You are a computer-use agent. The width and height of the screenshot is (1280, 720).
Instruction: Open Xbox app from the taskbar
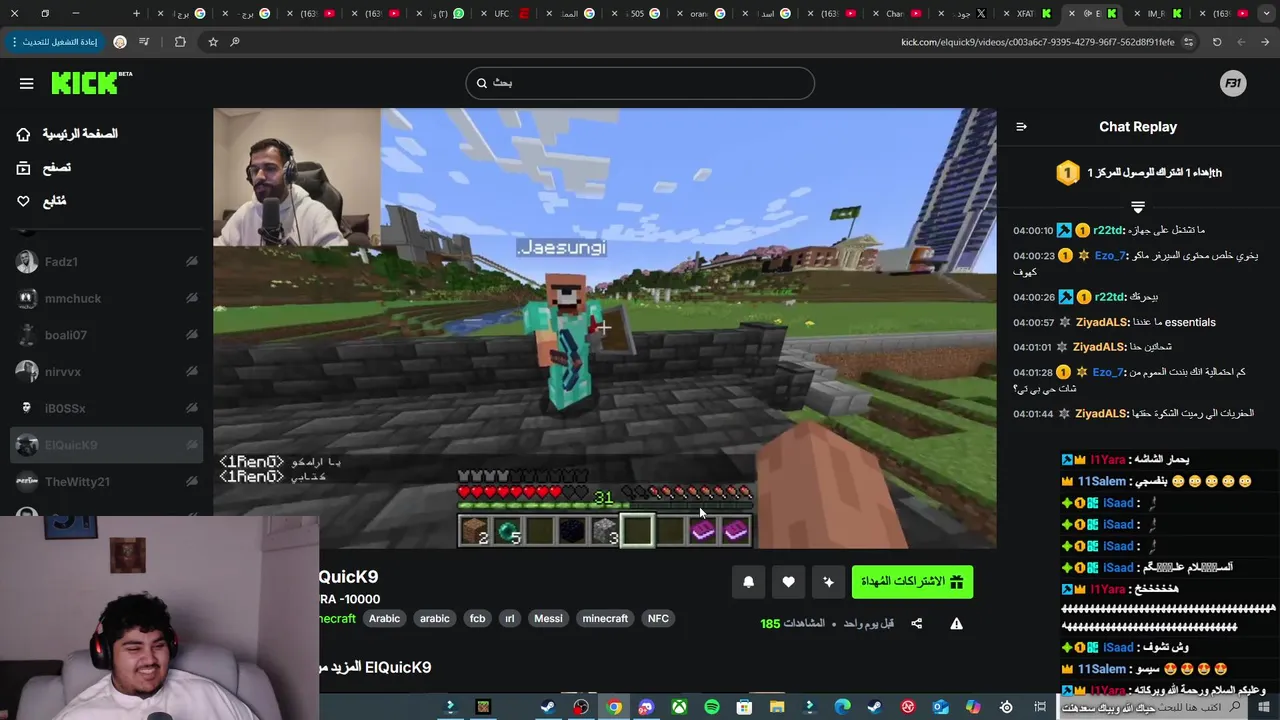pyautogui.click(x=678, y=707)
